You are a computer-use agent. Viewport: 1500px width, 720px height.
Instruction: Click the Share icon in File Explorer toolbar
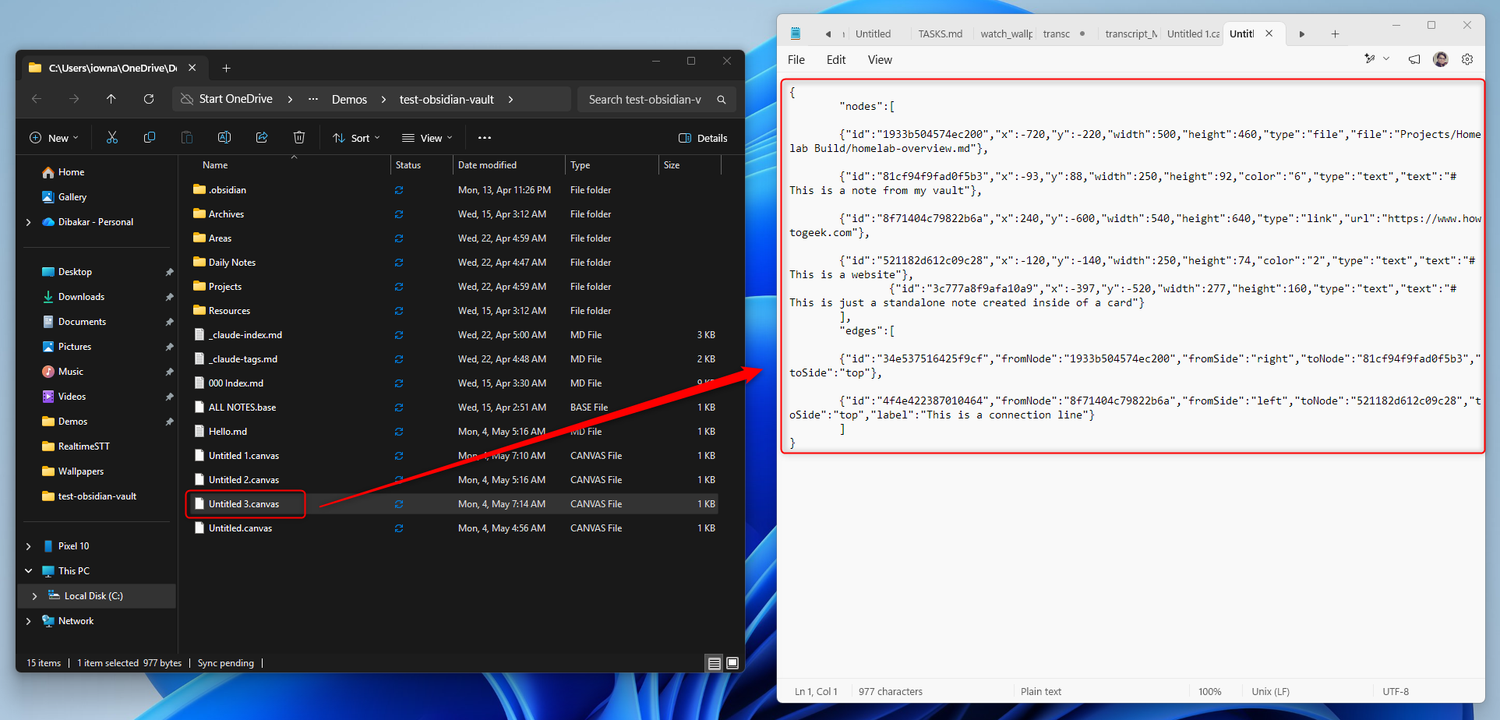tap(262, 138)
